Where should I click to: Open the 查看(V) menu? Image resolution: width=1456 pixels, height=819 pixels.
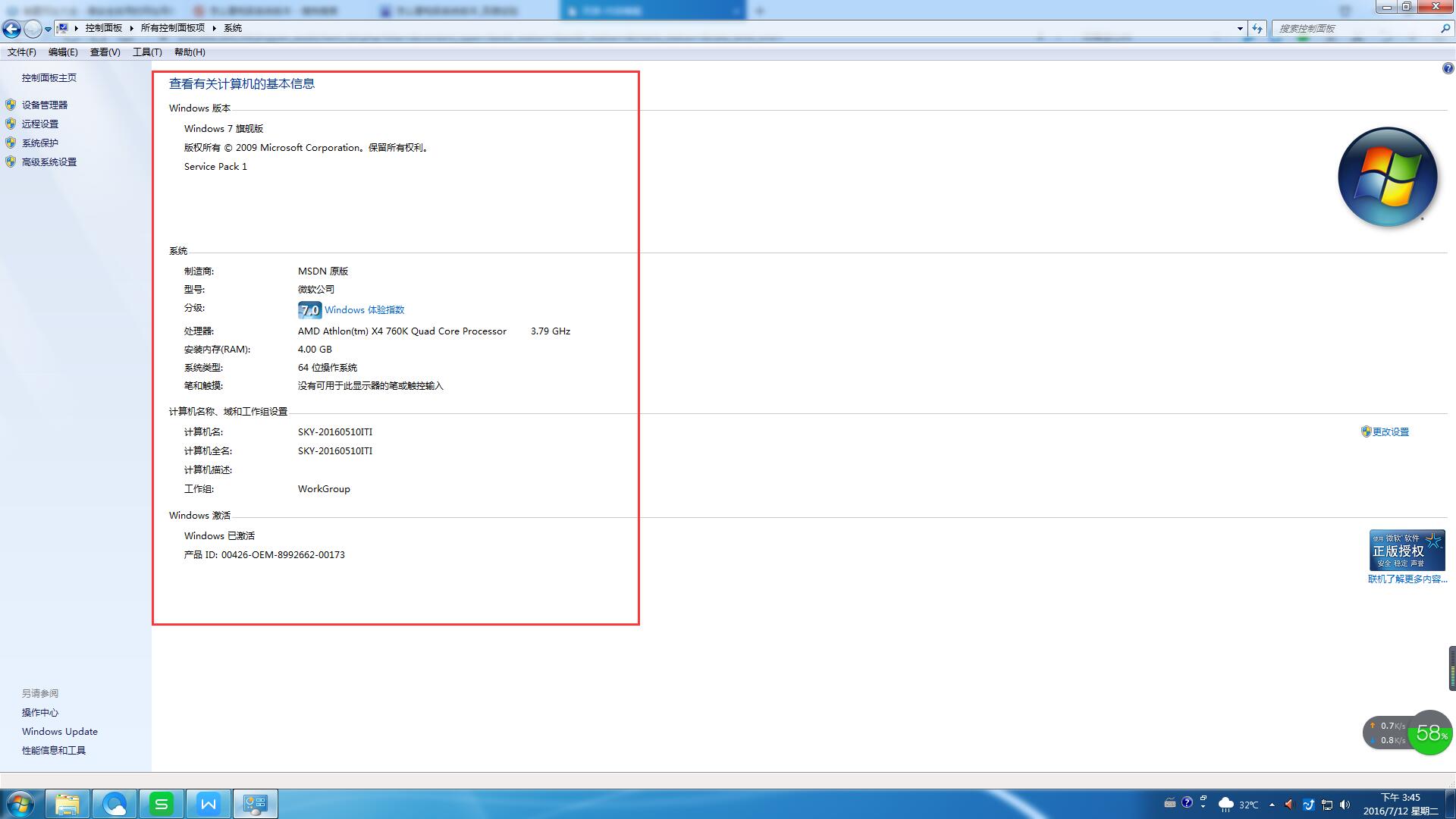[105, 52]
